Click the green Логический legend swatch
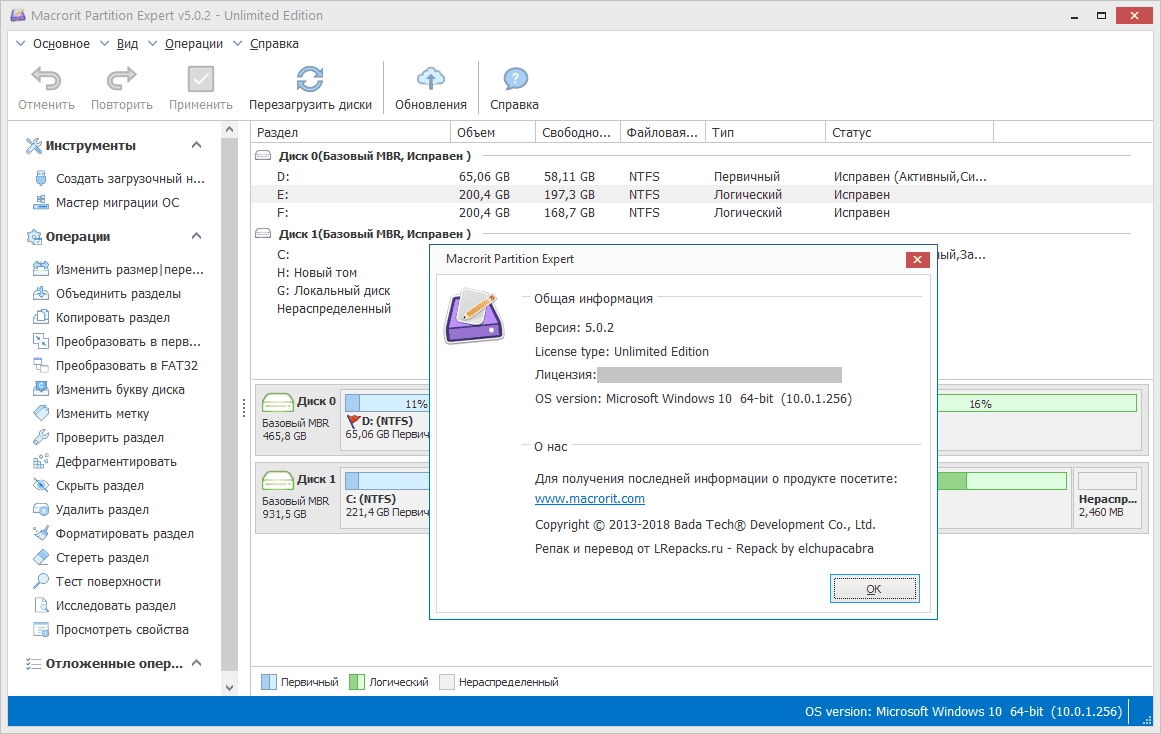The height and width of the screenshot is (734, 1161). pos(357,682)
